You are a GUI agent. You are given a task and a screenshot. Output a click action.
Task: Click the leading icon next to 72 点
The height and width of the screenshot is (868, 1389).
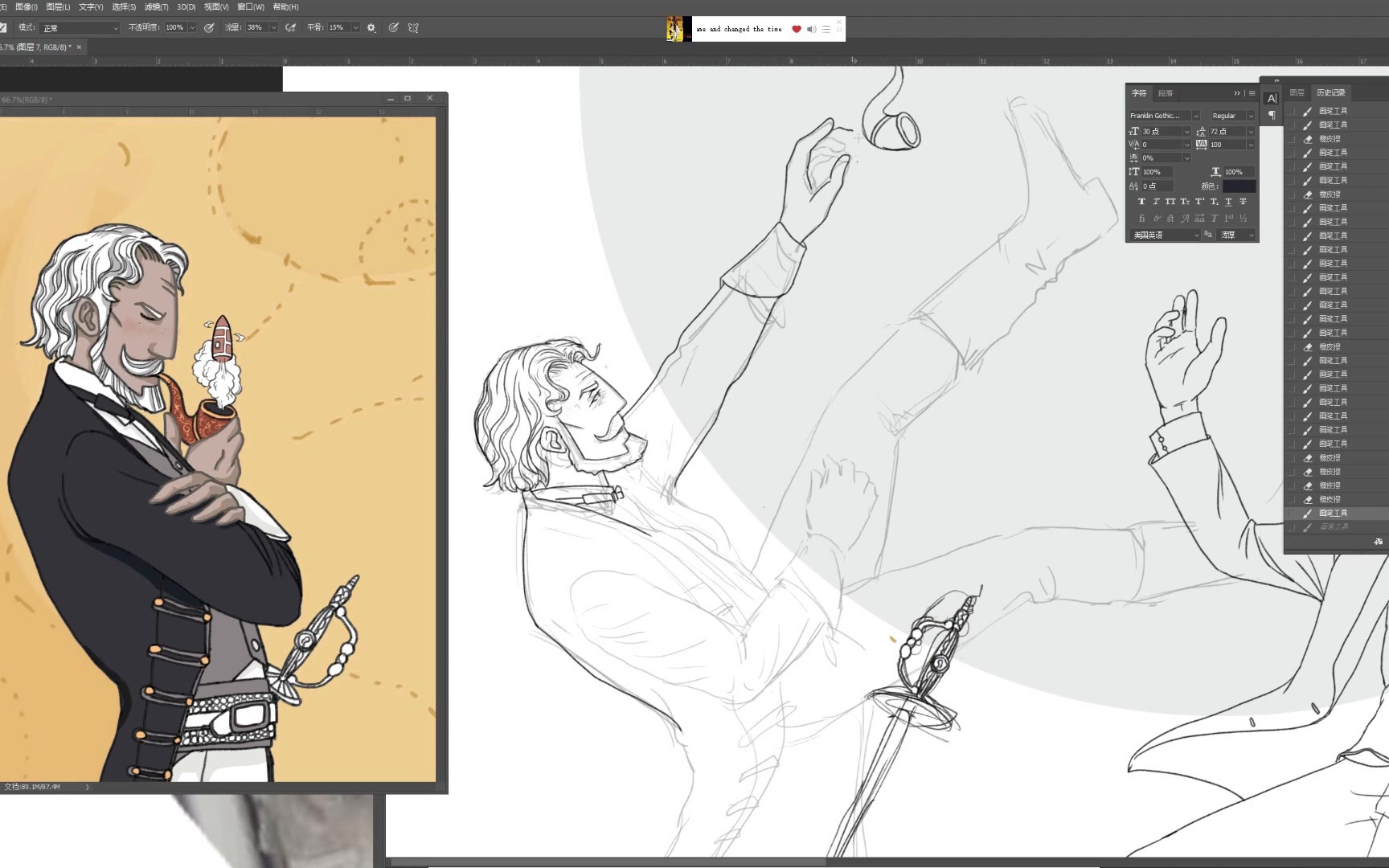pos(1201,131)
